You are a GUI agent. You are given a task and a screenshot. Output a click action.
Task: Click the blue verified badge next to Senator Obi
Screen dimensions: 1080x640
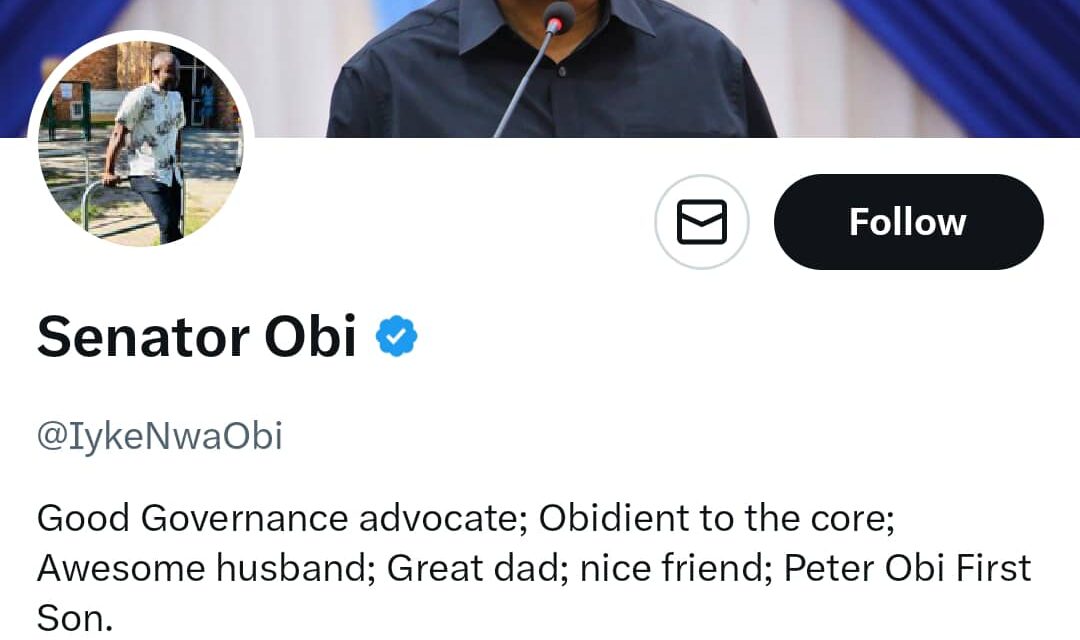click(395, 336)
